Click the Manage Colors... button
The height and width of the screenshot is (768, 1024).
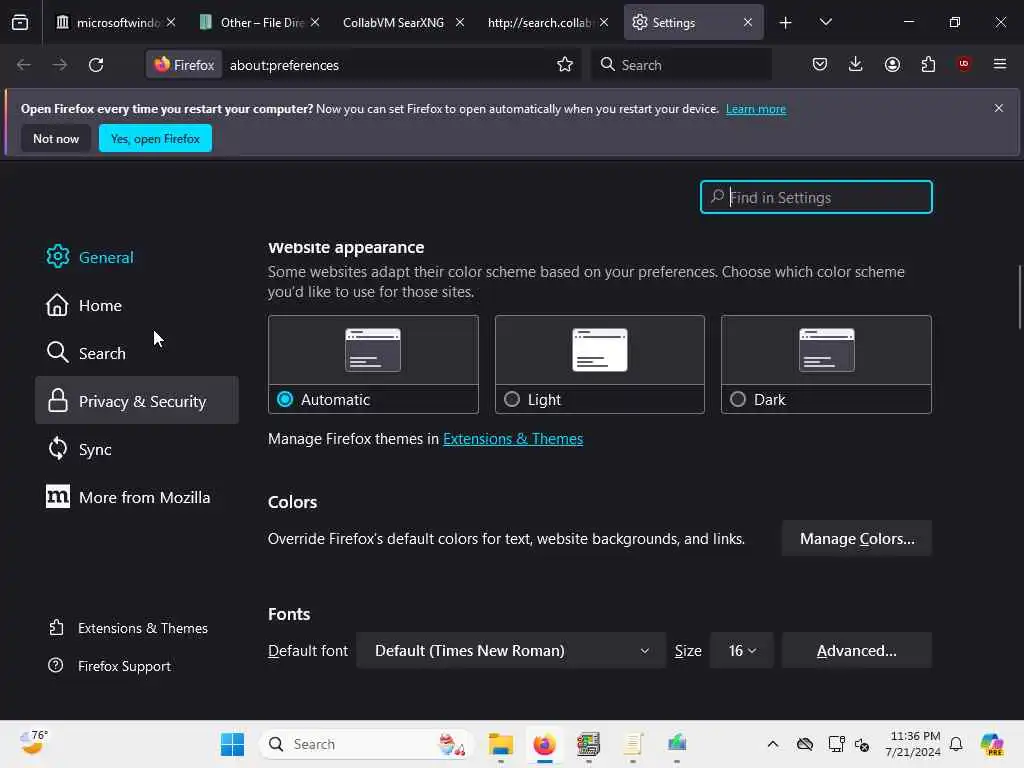[857, 538]
